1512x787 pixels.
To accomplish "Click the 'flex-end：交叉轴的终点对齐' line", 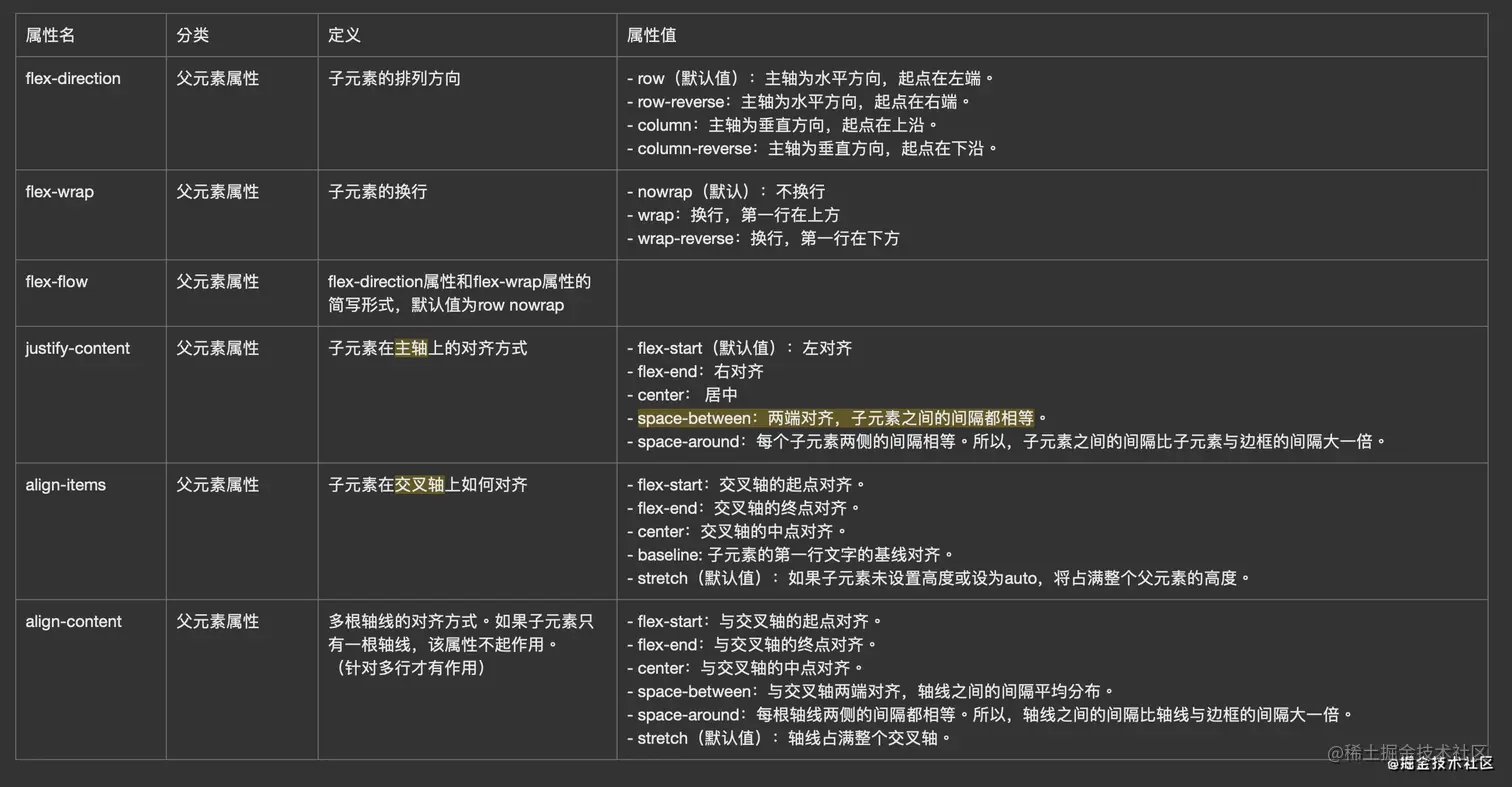I will [x=743, y=508].
